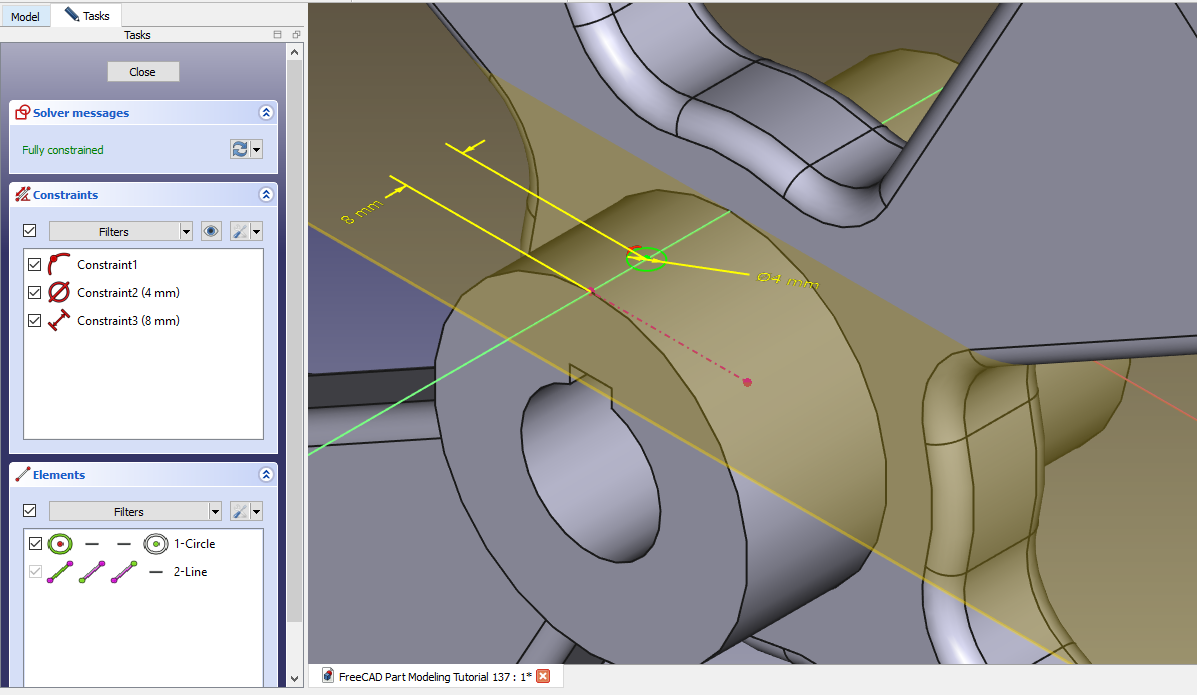1197x695 pixels.
Task: Collapse the Elements section
Action: click(x=266, y=475)
